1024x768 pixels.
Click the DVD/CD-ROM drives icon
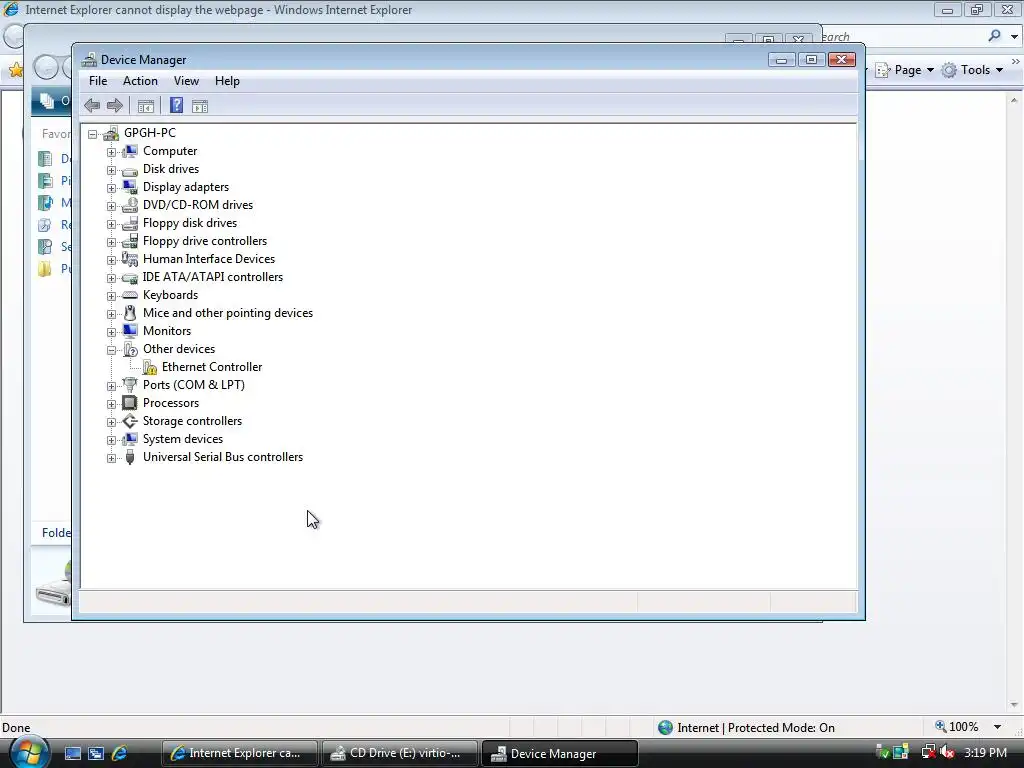(130, 205)
